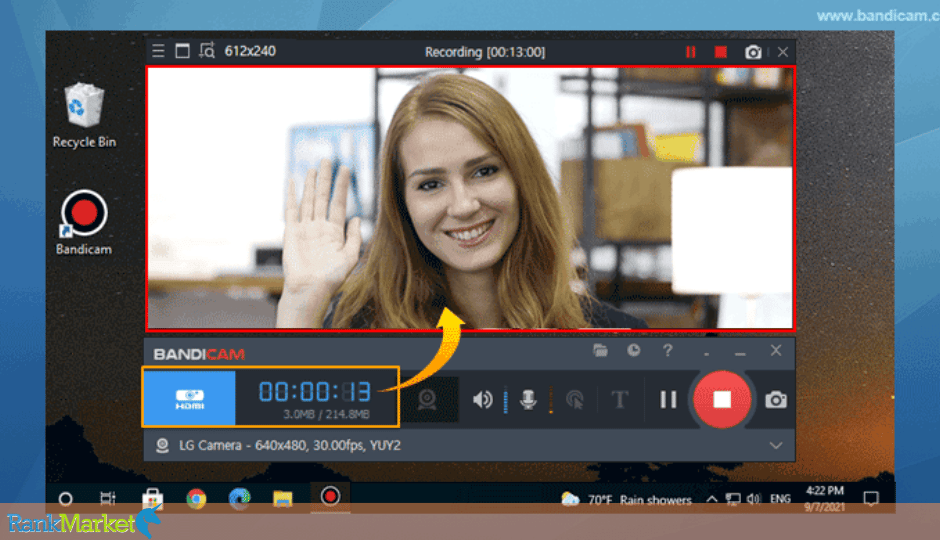Minimize the Bandicam main window
The image size is (940, 540).
[x=740, y=353]
